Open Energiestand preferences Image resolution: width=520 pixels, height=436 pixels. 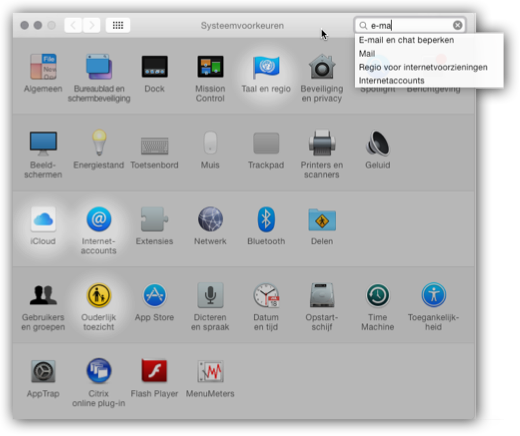click(99, 143)
